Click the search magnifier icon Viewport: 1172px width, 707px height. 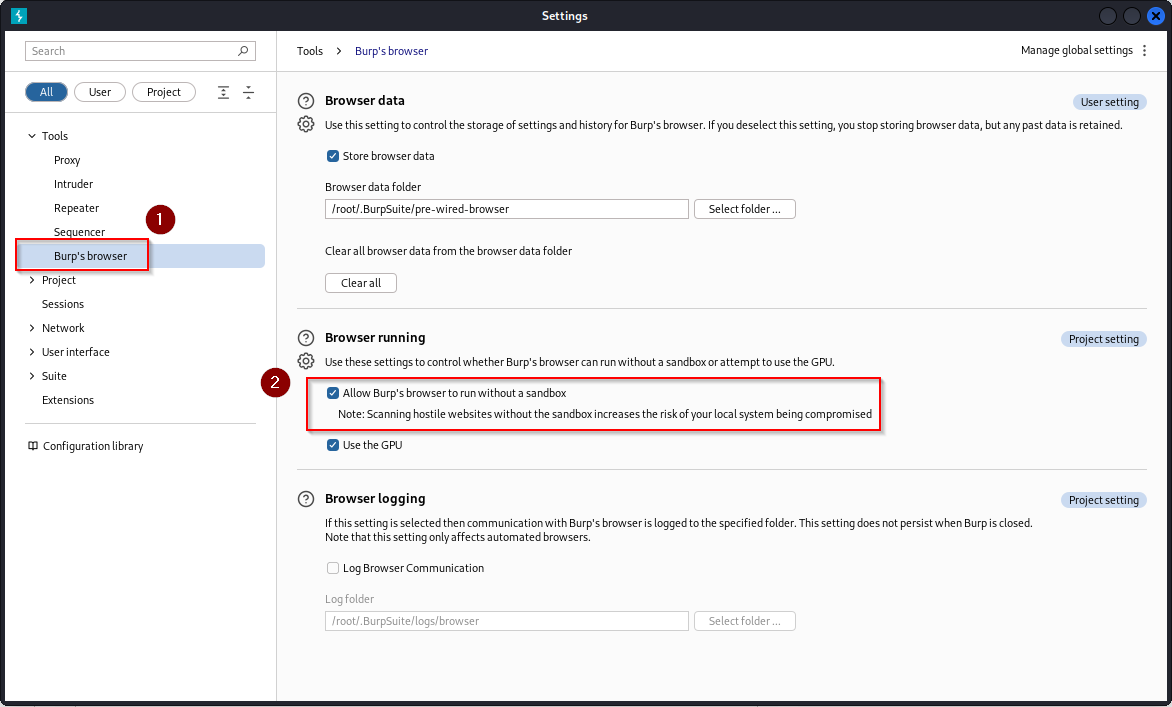[x=243, y=51]
